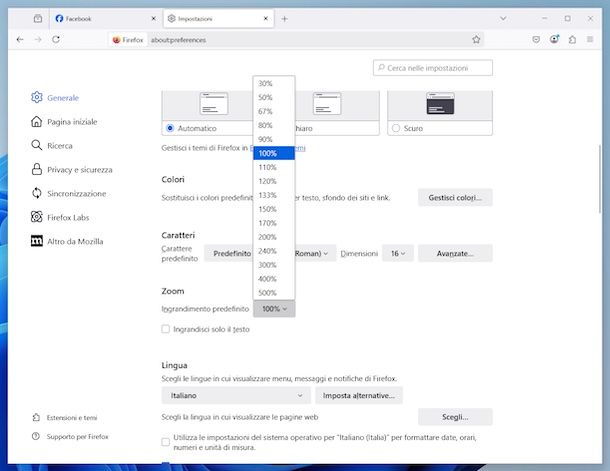The width and height of the screenshot is (610, 471).
Task: Open Altro da Mozilla section
Action: point(67,241)
